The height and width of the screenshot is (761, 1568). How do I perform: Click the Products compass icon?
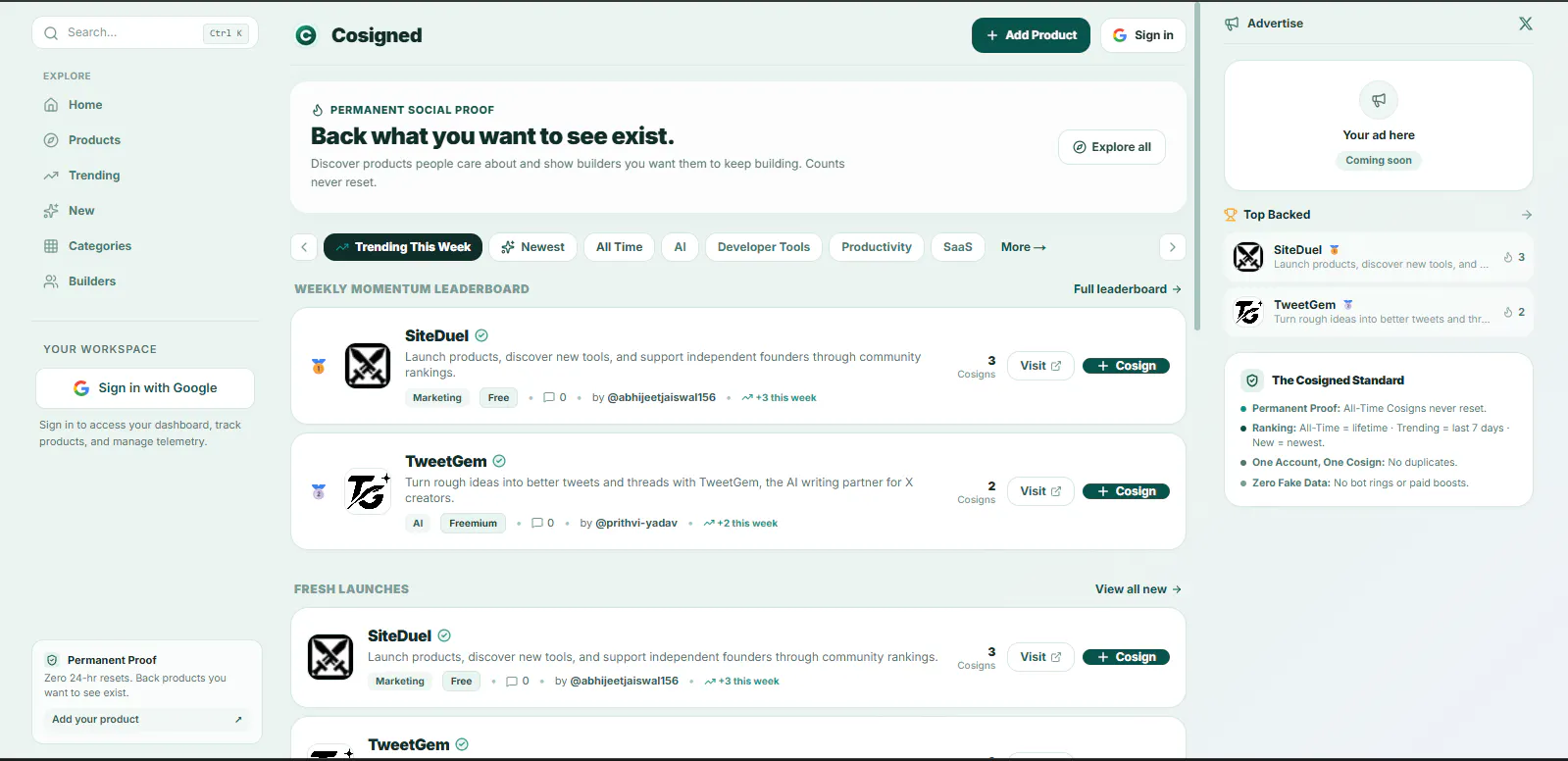(51, 140)
